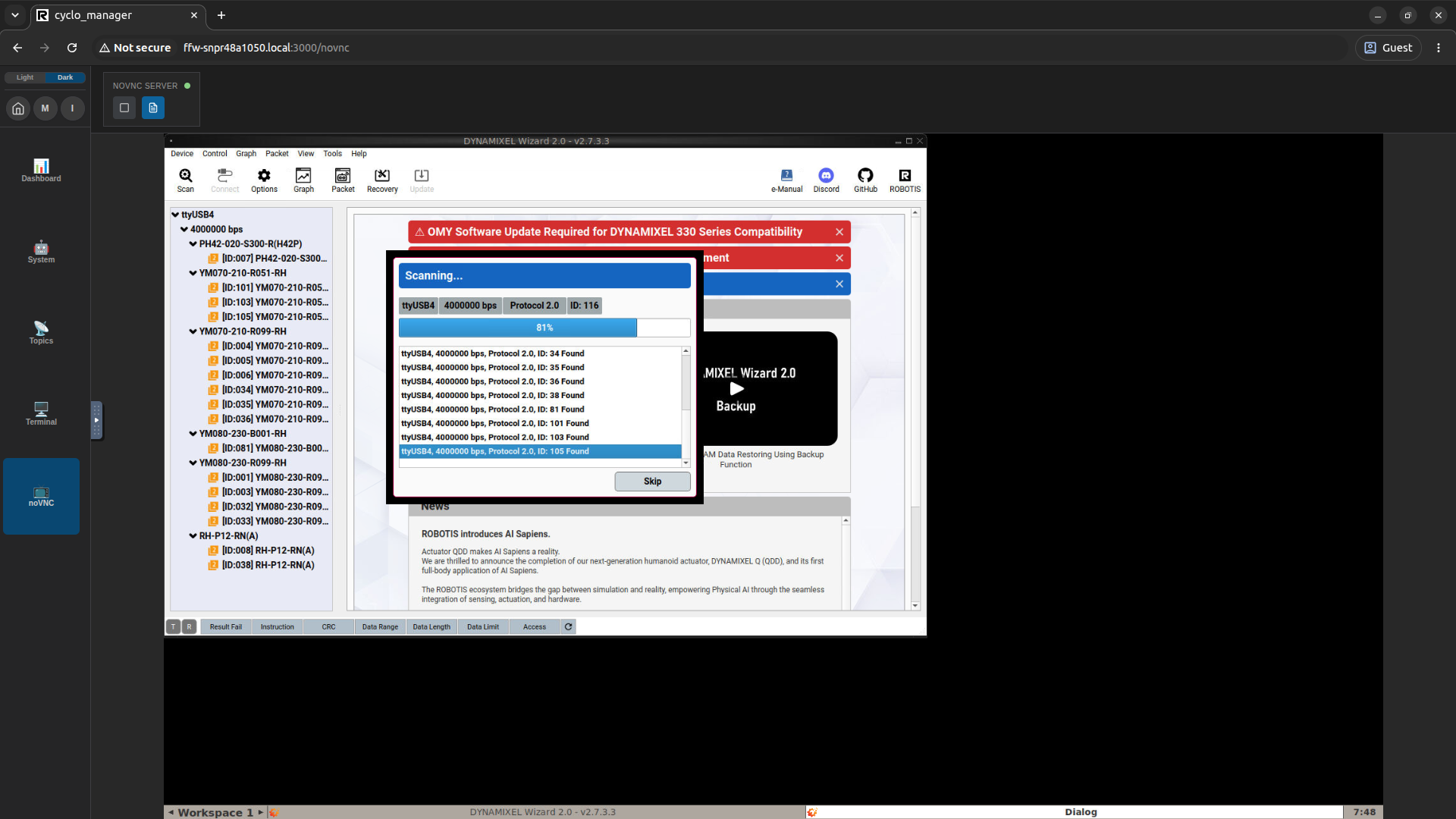The image size is (1456, 819).
Task: Open the Device menu
Action: click(x=182, y=153)
